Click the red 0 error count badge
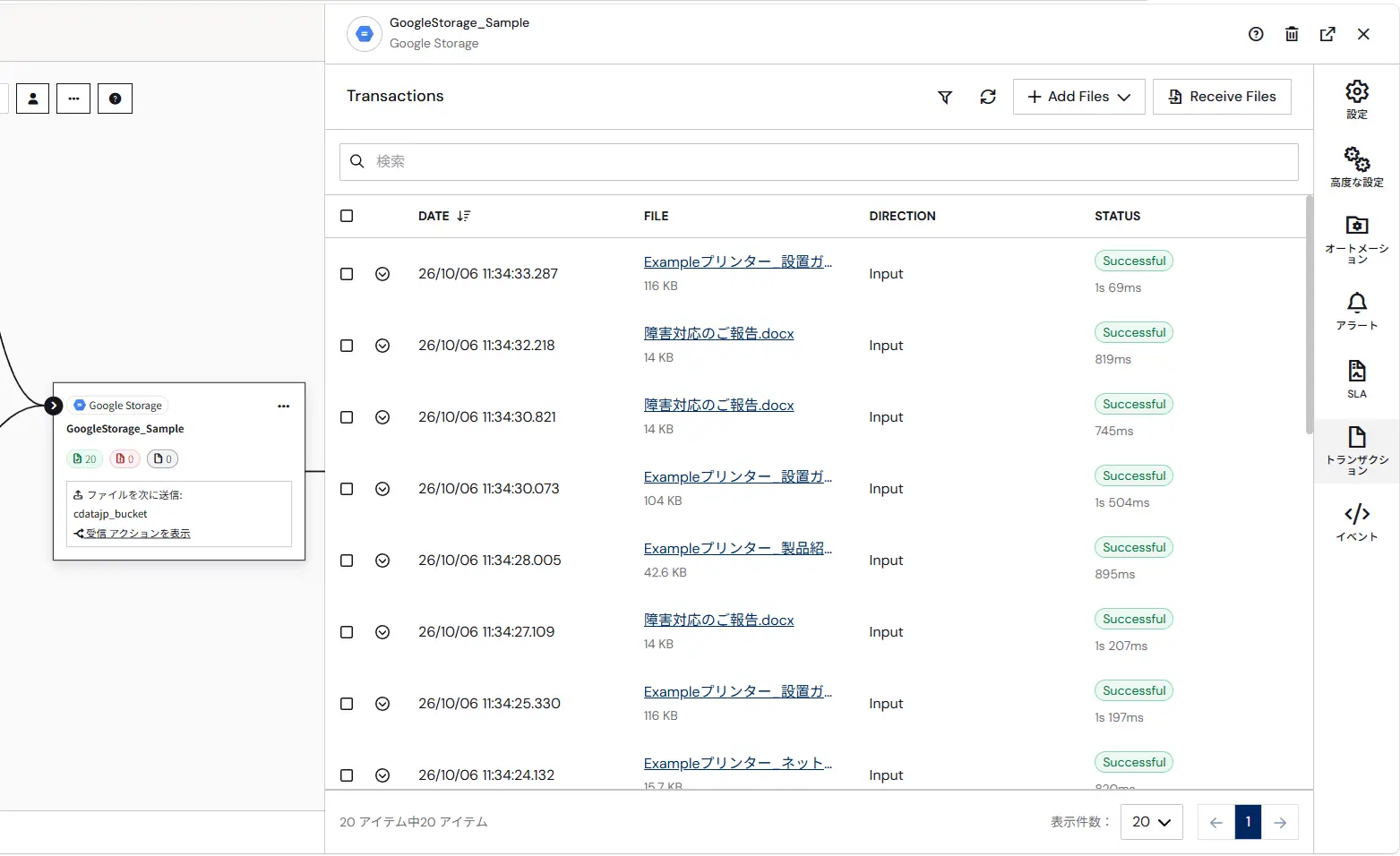The image size is (1400, 856). pyautogui.click(x=125, y=459)
